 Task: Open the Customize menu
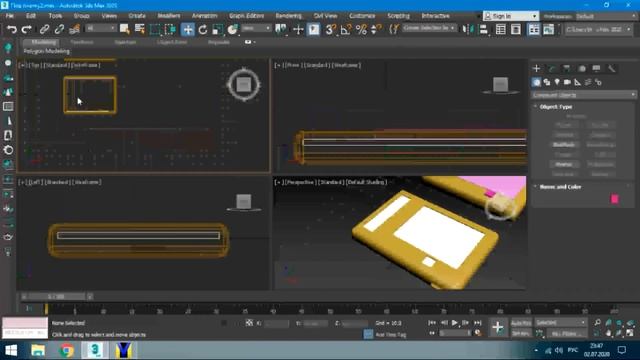(362, 16)
